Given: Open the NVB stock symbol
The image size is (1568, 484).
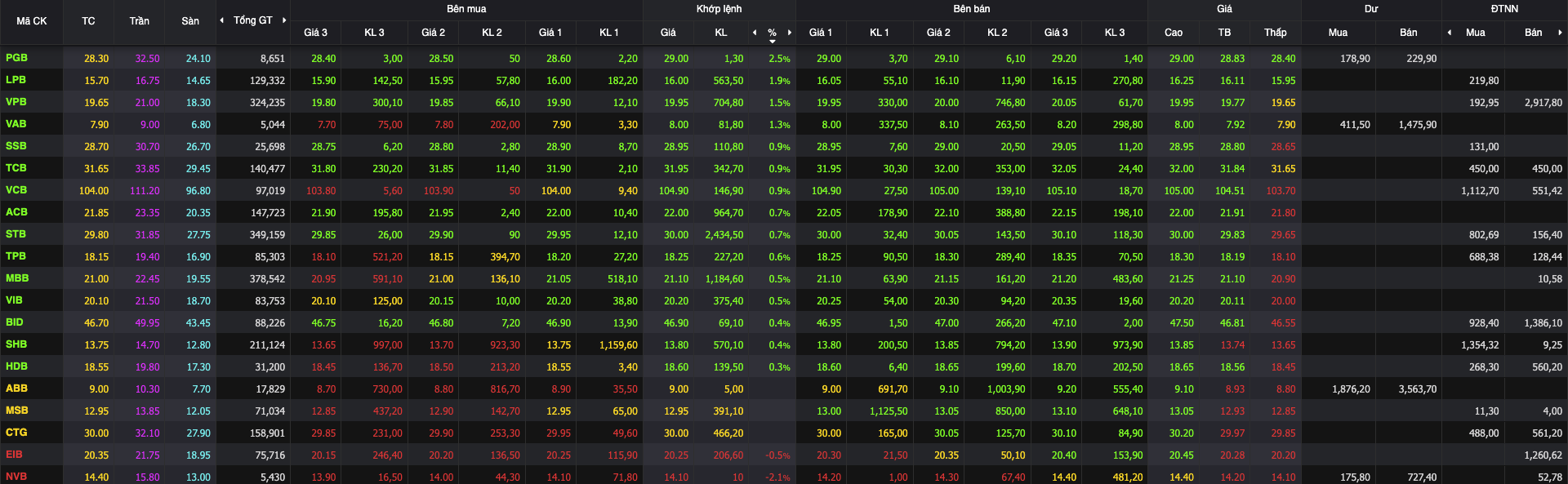Looking at the screenshot, I should pyautogui.click(x=16, y=477).
